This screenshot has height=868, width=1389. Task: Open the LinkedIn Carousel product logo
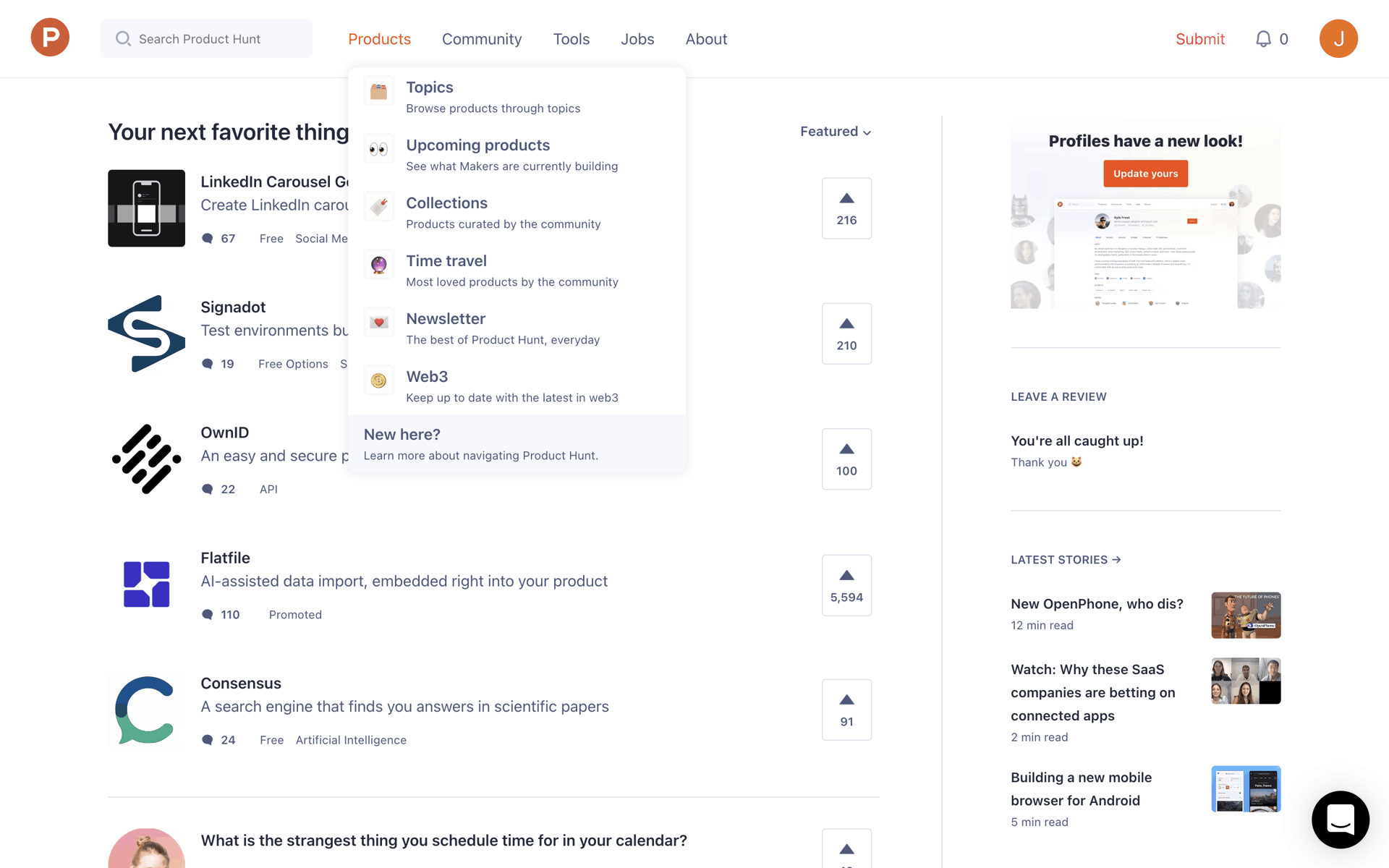tap(146, 208)
